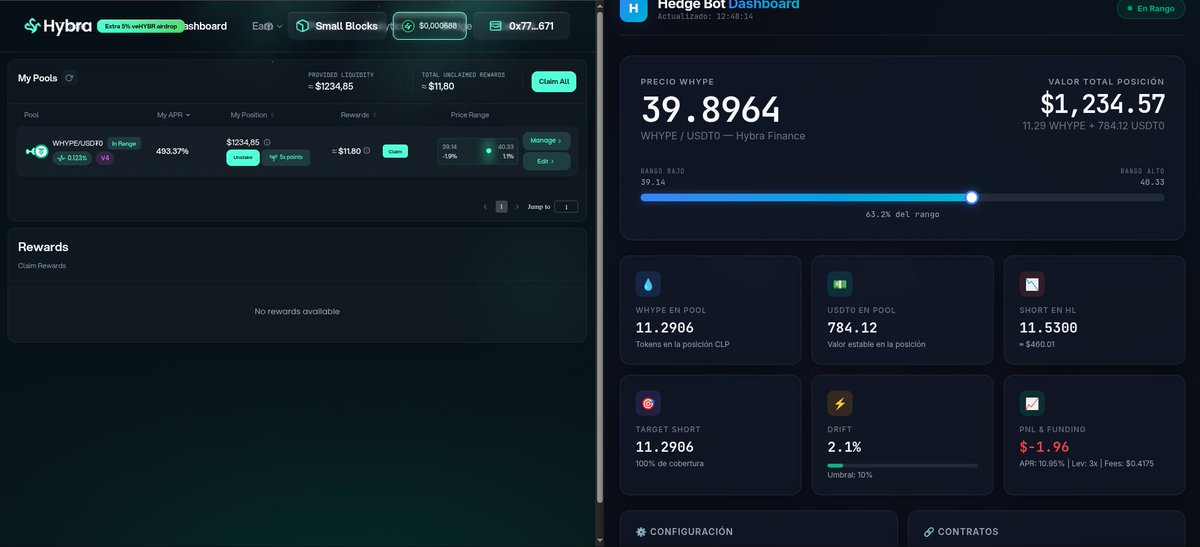
Task: Click the cube icon on Small Blocks button
Action: (302, 26)
